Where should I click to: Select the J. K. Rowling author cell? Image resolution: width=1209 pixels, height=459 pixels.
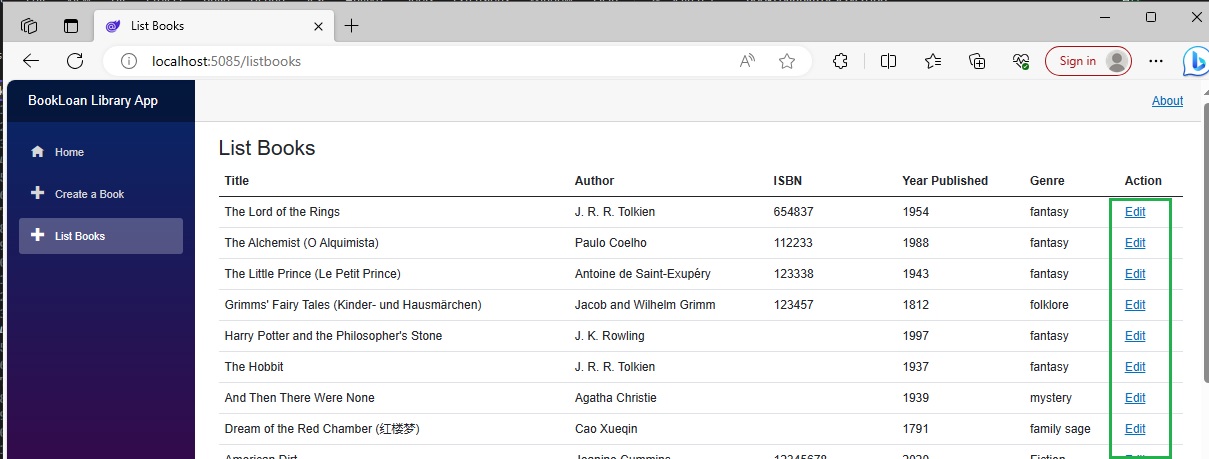pyautogui.click(x=610, y=336)
